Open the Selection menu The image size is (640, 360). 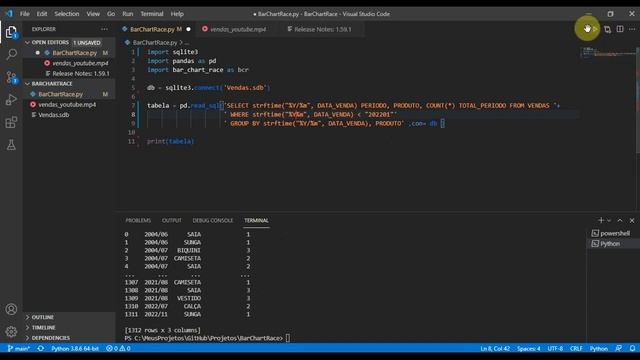click(67, 13)
